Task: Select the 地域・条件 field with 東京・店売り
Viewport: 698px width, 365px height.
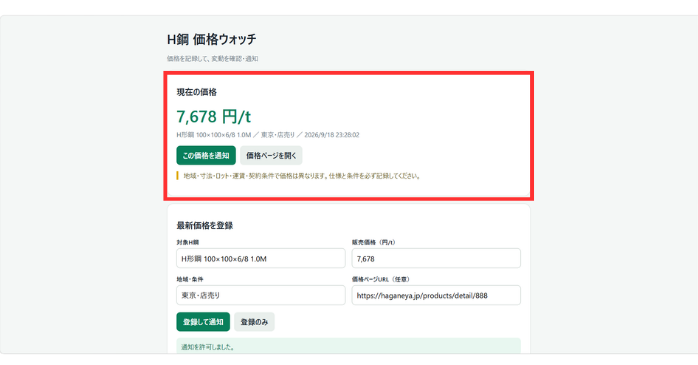Action: (x=260, y=295)
